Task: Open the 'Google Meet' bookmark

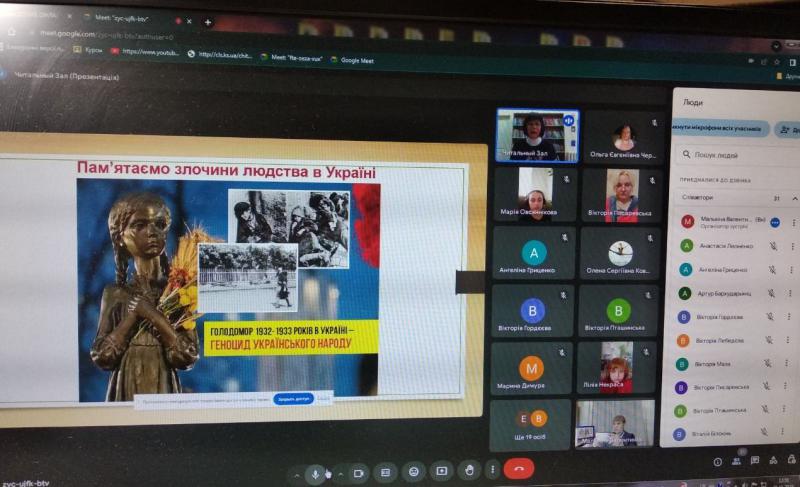Action: (352, 60)
